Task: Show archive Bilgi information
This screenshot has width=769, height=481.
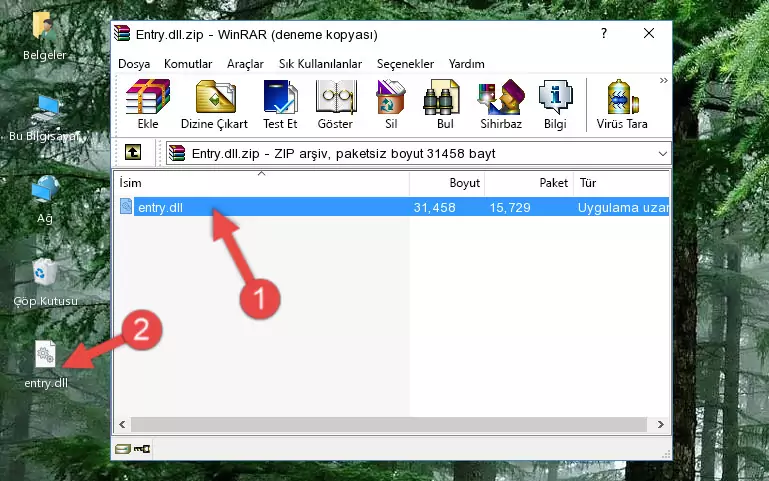Action: [555, 104]
